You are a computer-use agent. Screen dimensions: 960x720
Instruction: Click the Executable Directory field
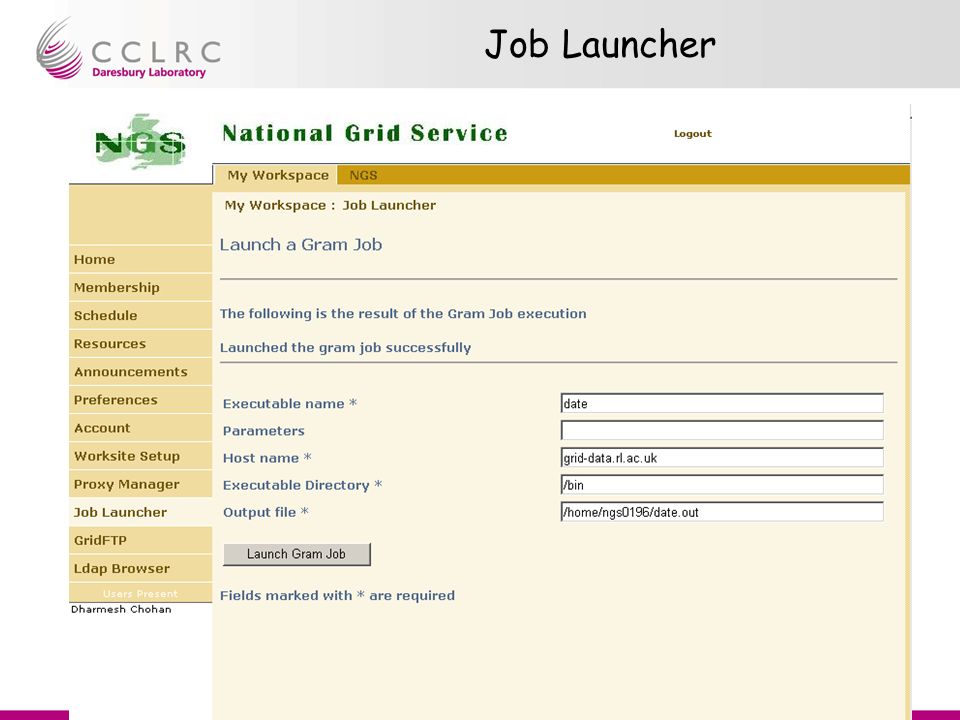pos(722,485)
